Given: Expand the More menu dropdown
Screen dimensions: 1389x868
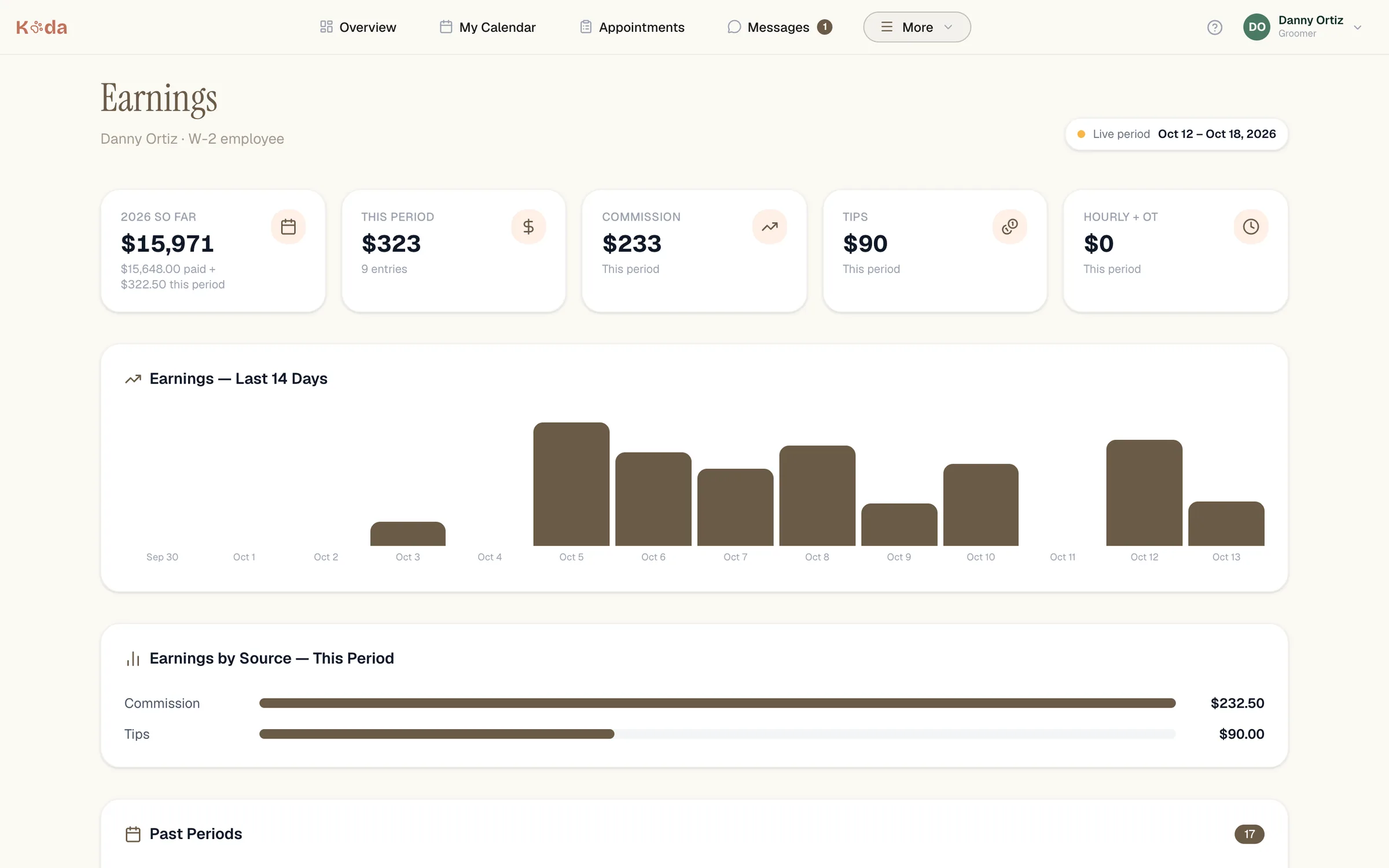Looking at the screenshot, I should (917, 27).
